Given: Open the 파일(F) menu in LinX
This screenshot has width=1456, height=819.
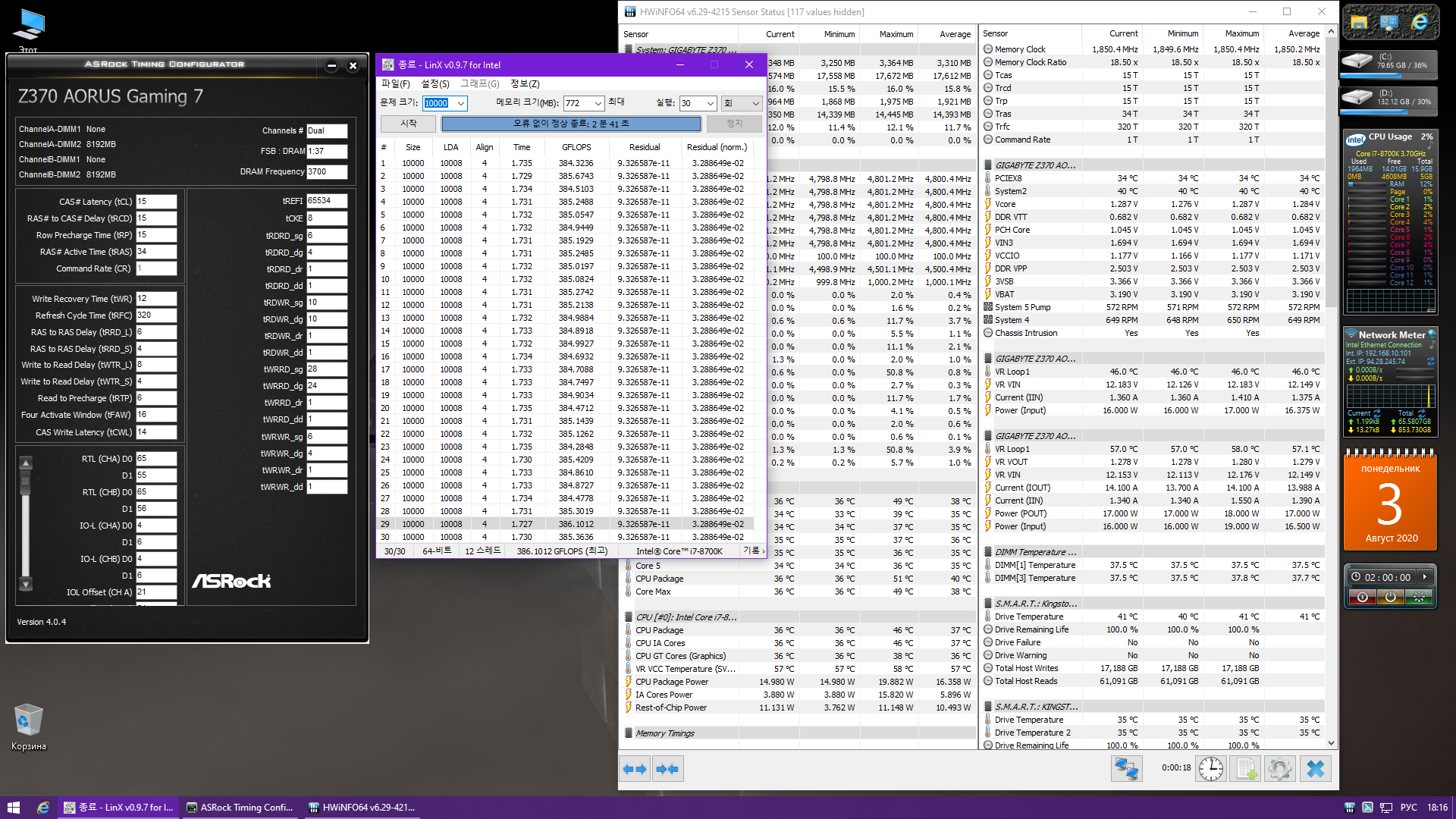Looking at the screenshot, I should (x=395, y=83).
